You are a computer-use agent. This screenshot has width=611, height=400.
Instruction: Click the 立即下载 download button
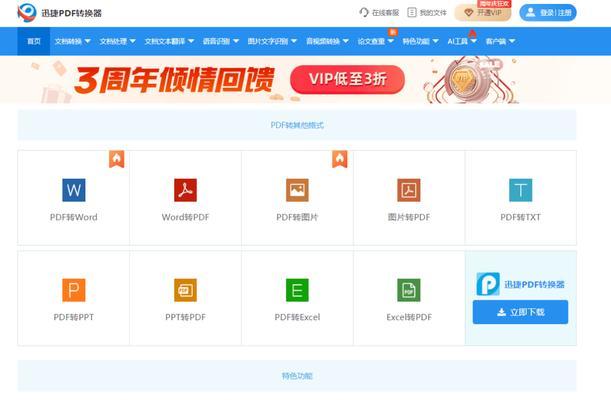(520, 312)
